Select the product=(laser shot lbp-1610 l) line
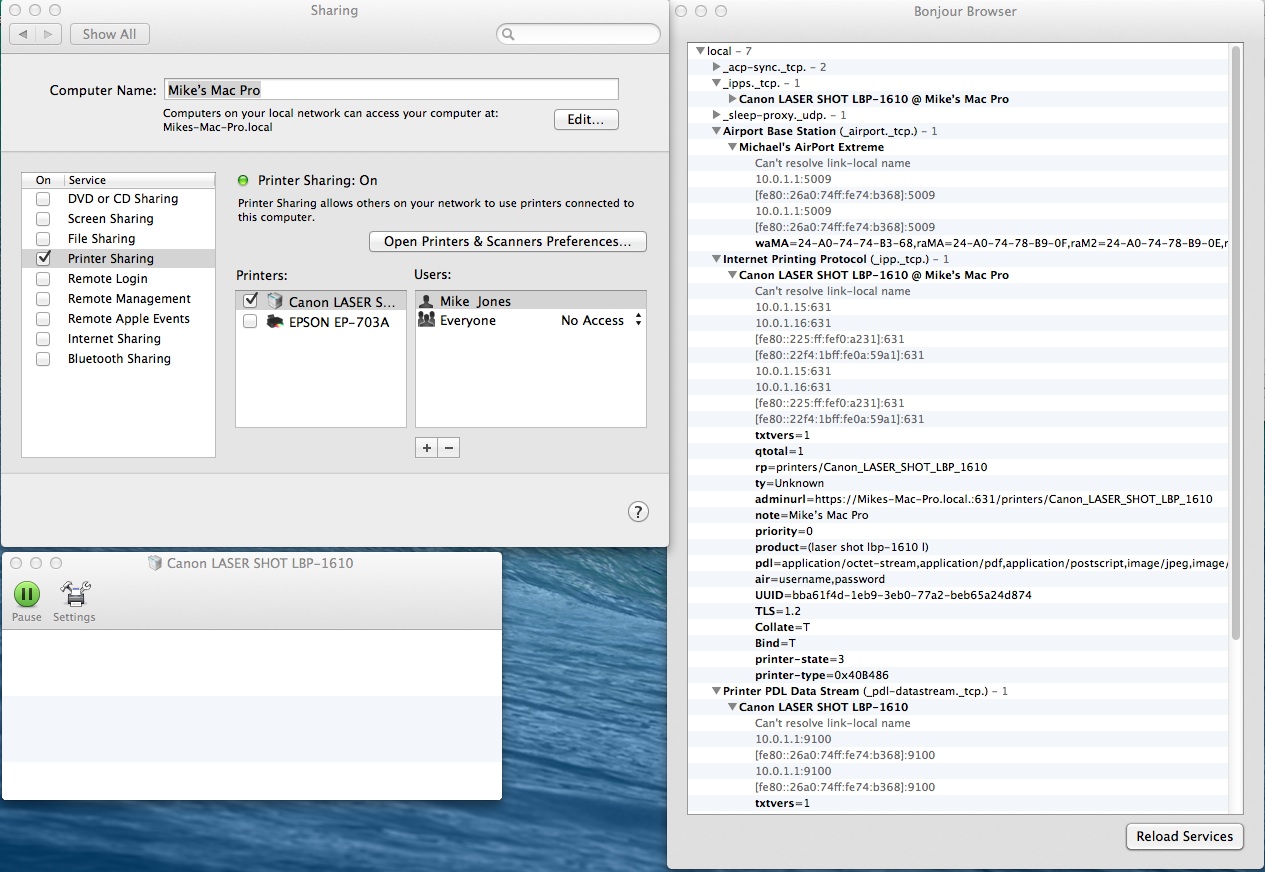 [x=842, y=547]
